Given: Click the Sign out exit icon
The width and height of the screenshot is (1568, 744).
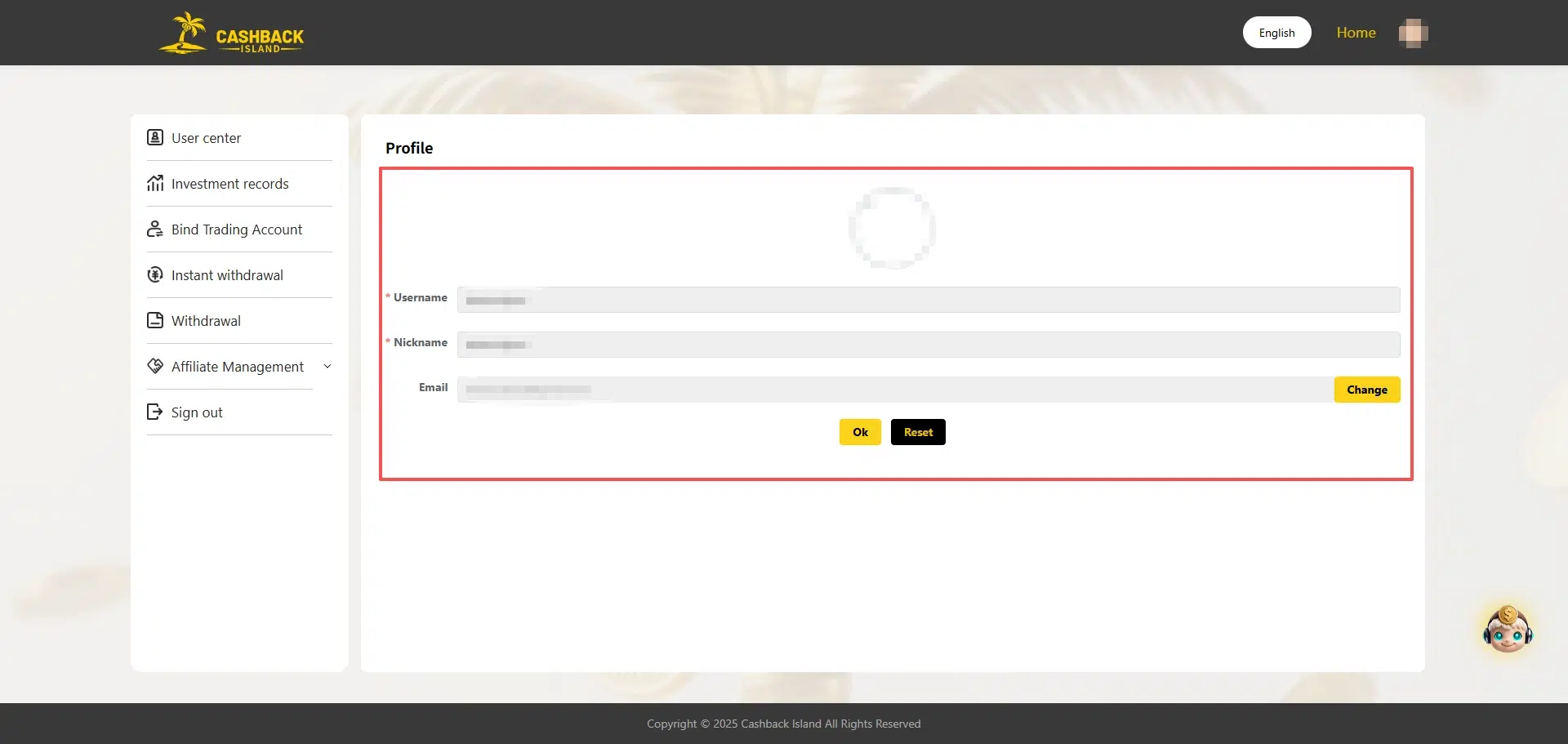Looking at the screenshot, I should tap(155, 412).
